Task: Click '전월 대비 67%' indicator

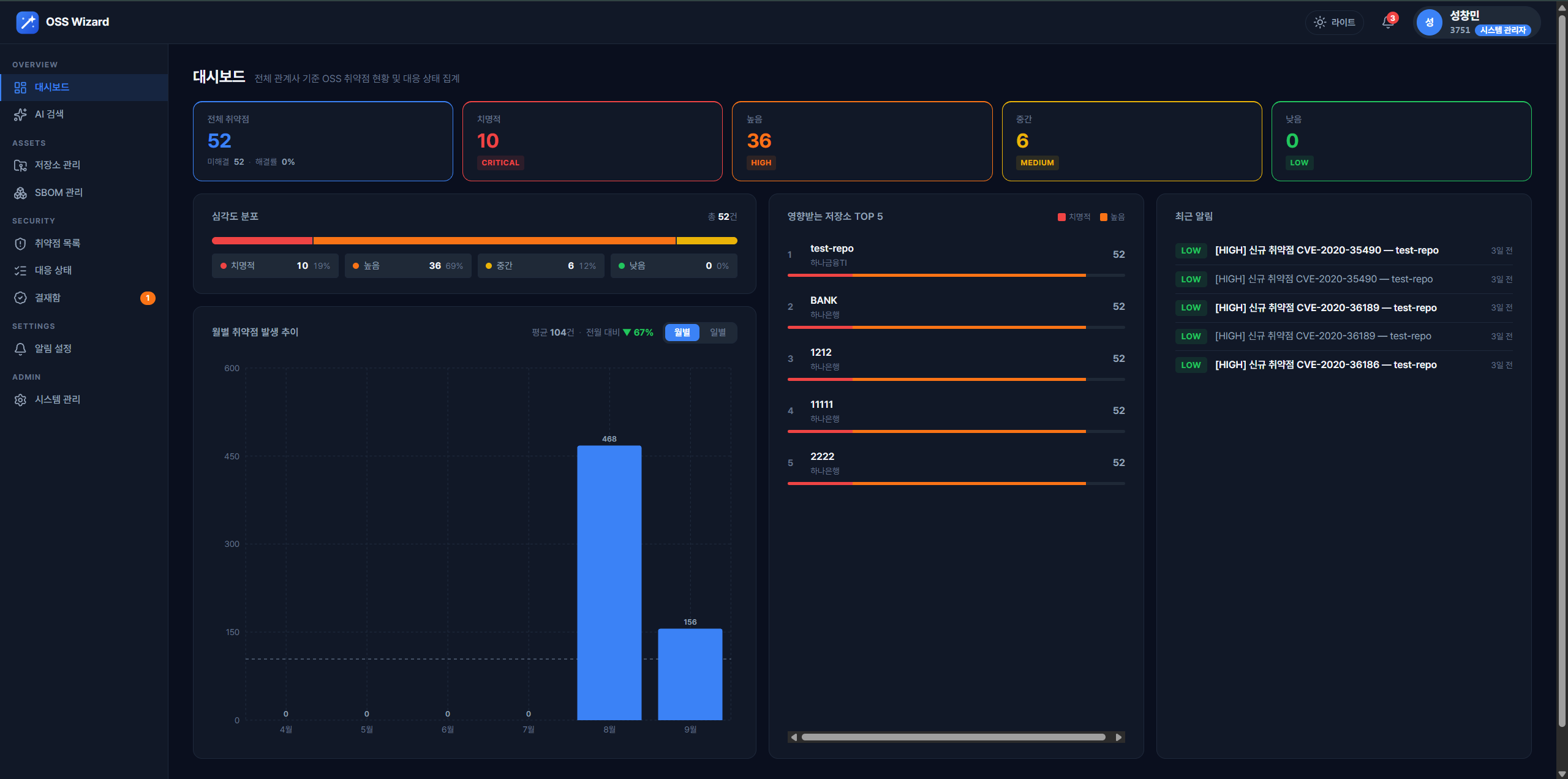Action: tap(619, 332)
